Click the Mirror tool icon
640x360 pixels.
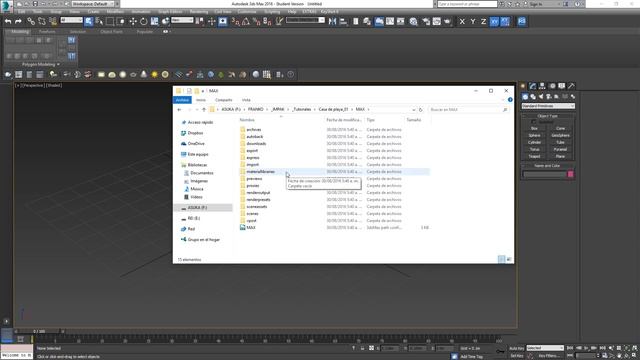(x=333, y=21)
